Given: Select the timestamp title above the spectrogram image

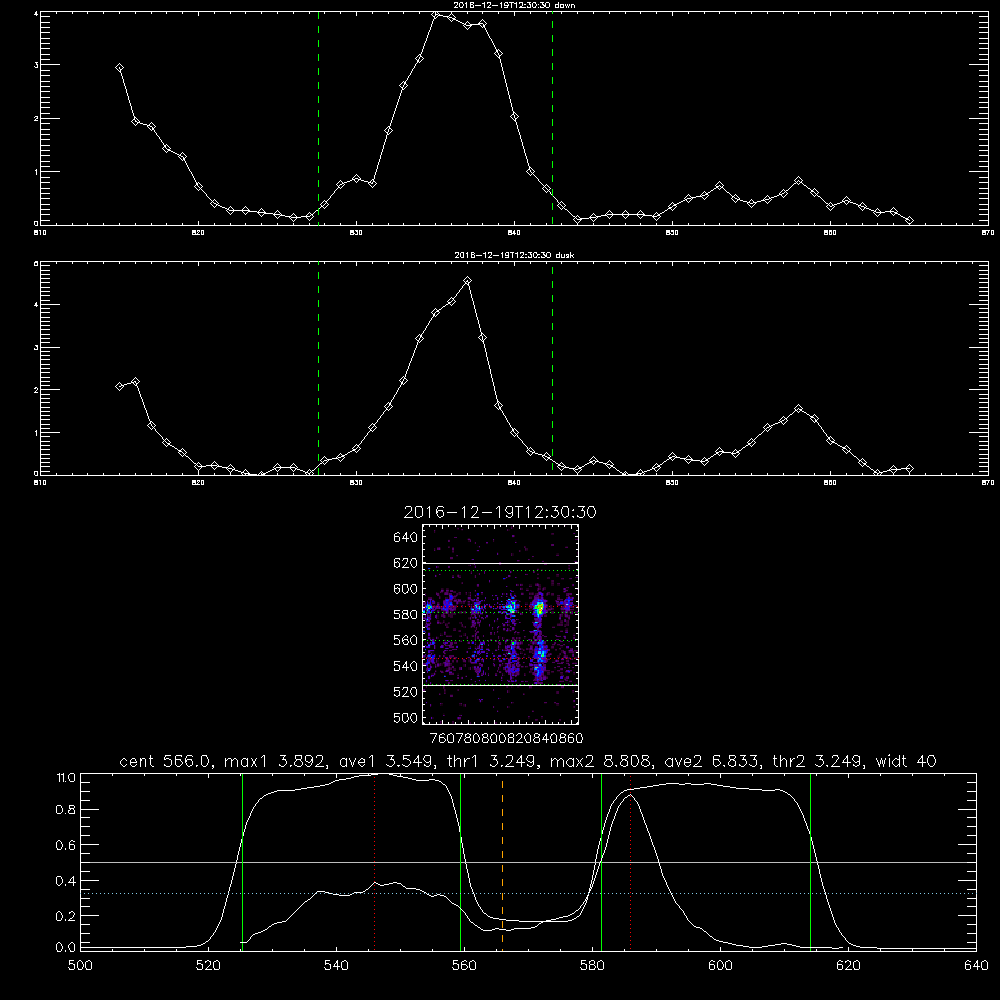Looking at the screenshot, I should (500, 512).
